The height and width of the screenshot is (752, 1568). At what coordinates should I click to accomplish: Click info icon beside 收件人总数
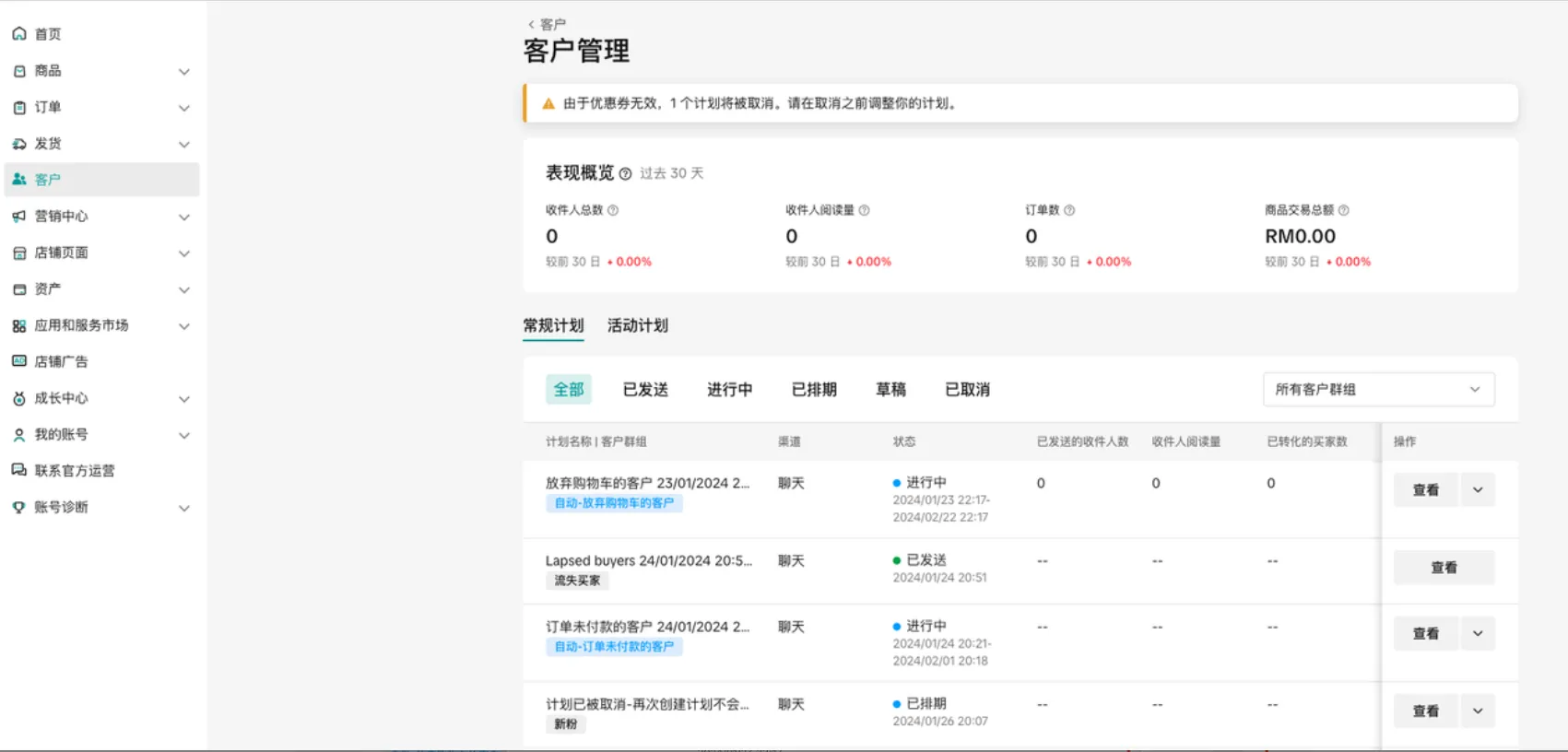[x=613, y=210]
